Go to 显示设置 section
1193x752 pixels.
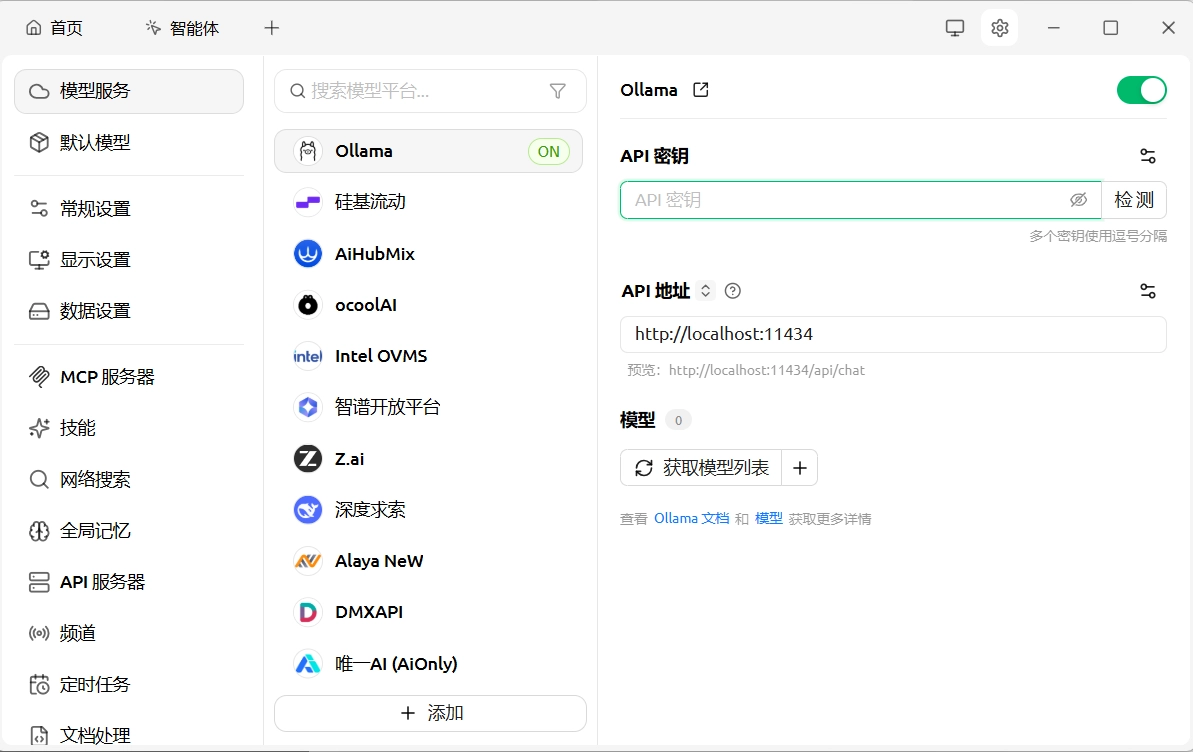(129, 260)
